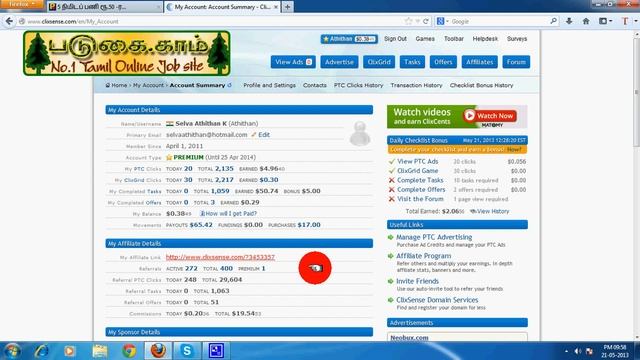
Task: Open the Contacts menu item
Action: (315, 85)
